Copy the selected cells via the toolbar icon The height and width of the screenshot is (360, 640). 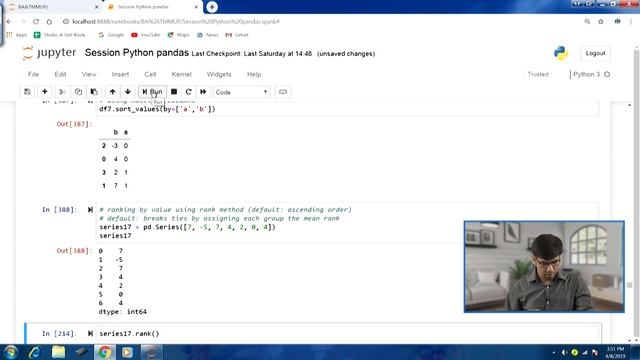(78, 92)
